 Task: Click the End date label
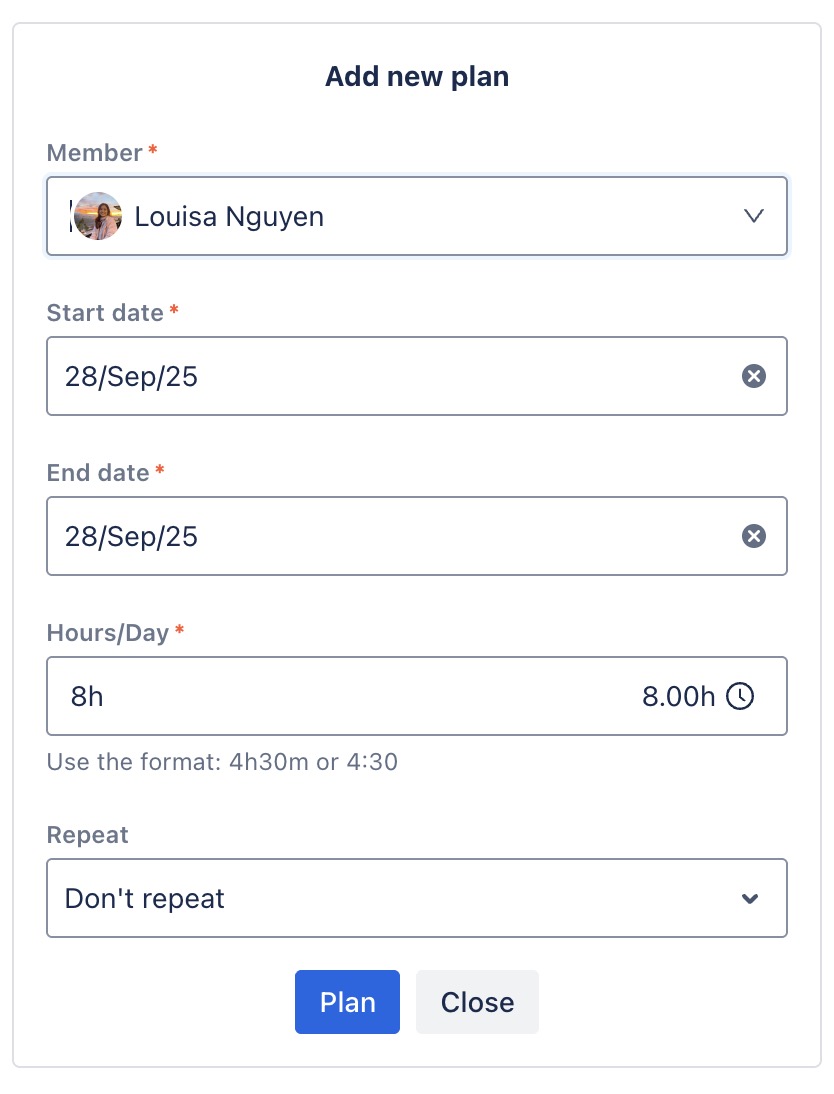coord(98,473)
